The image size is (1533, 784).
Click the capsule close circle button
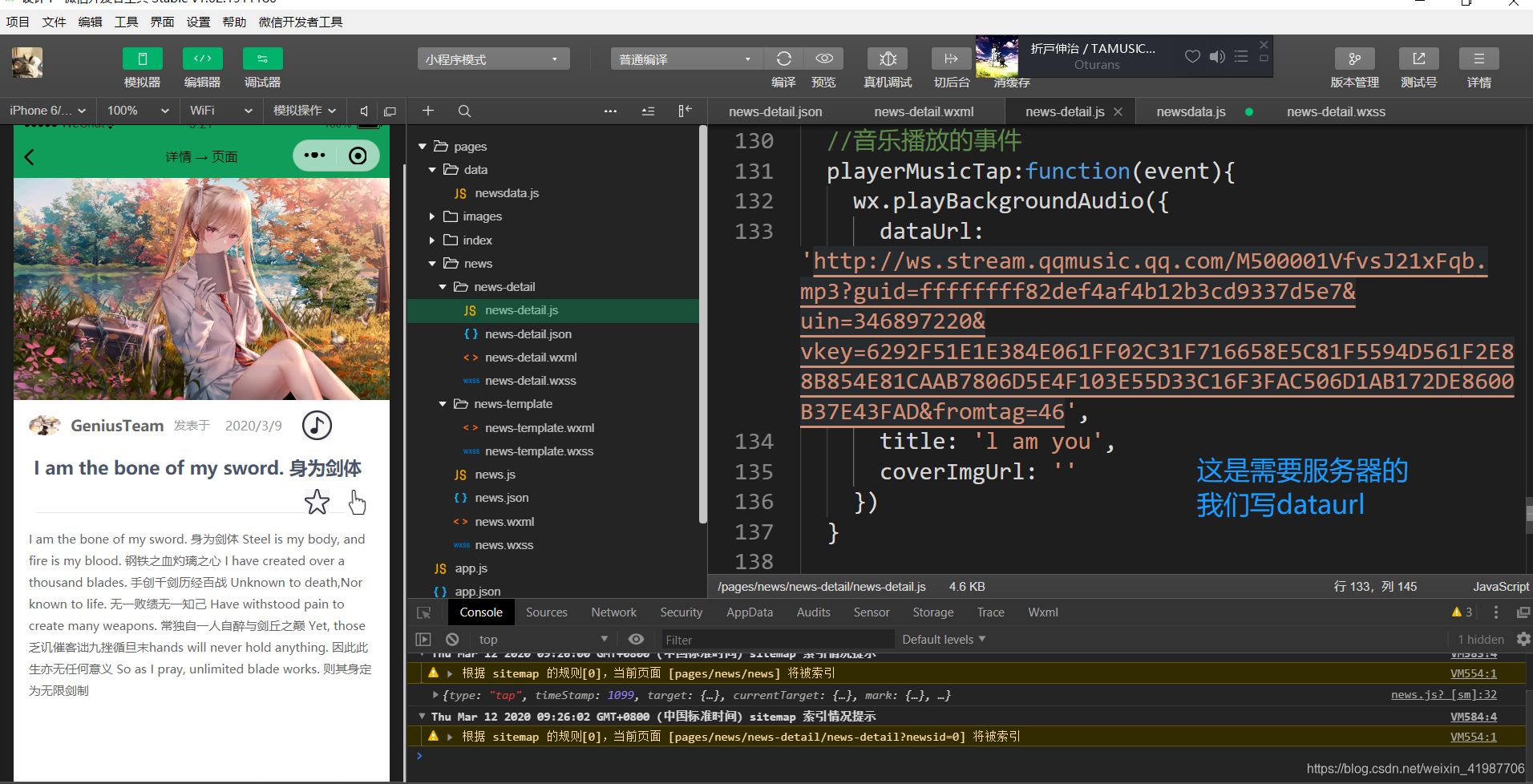(x=358, y=156)
